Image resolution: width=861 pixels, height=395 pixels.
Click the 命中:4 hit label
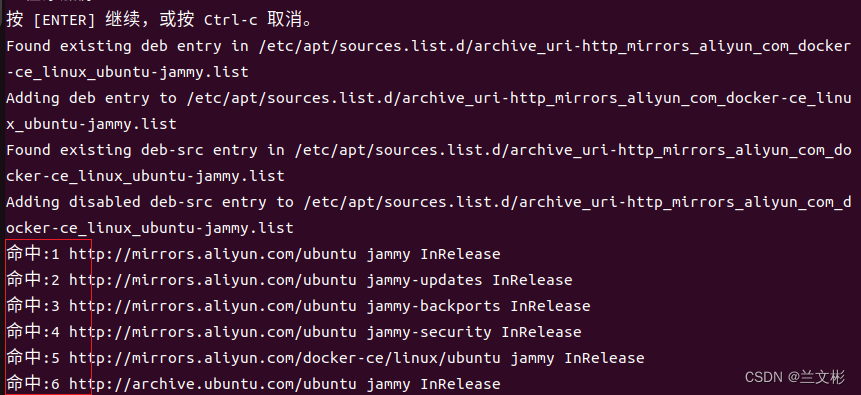tap(33, 332)
